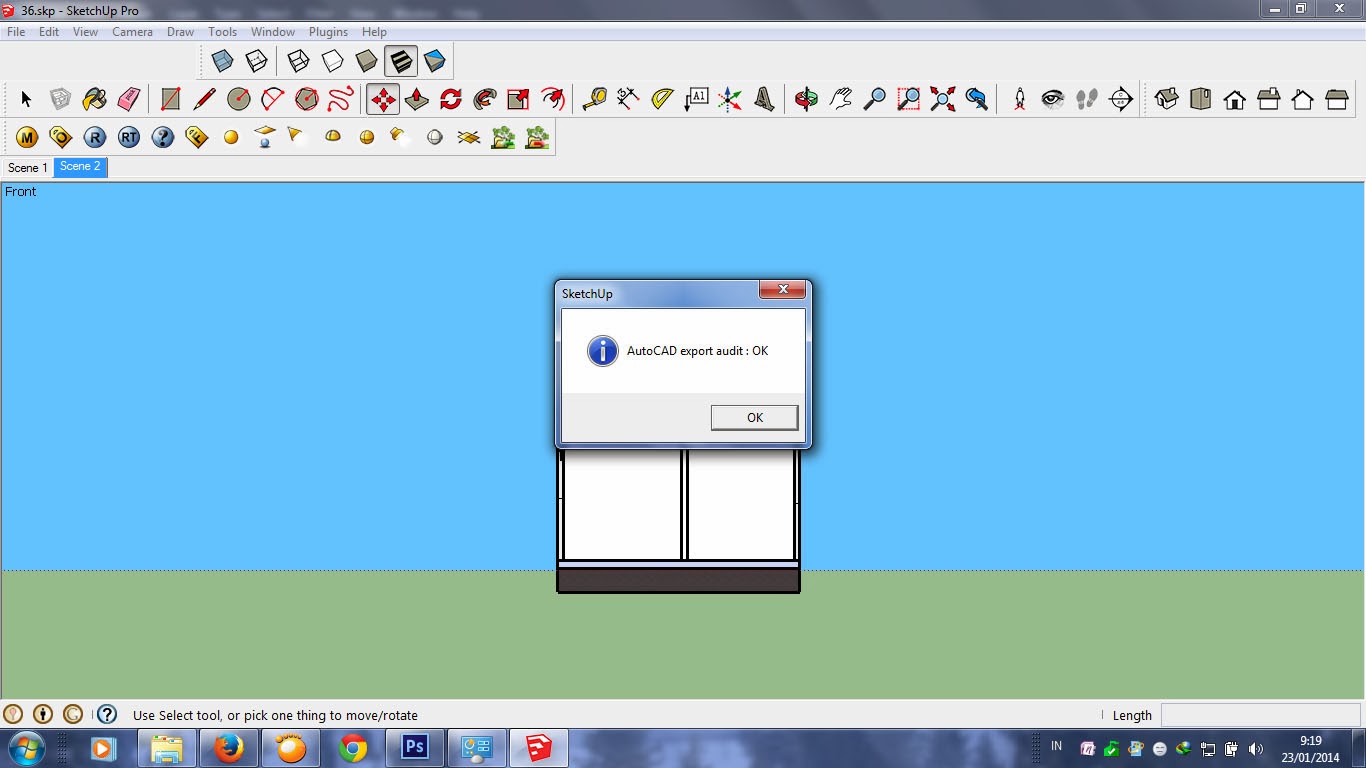Select the Axes tool
The height and width of the screenshot is (768, 1366).
click(730, 99)
